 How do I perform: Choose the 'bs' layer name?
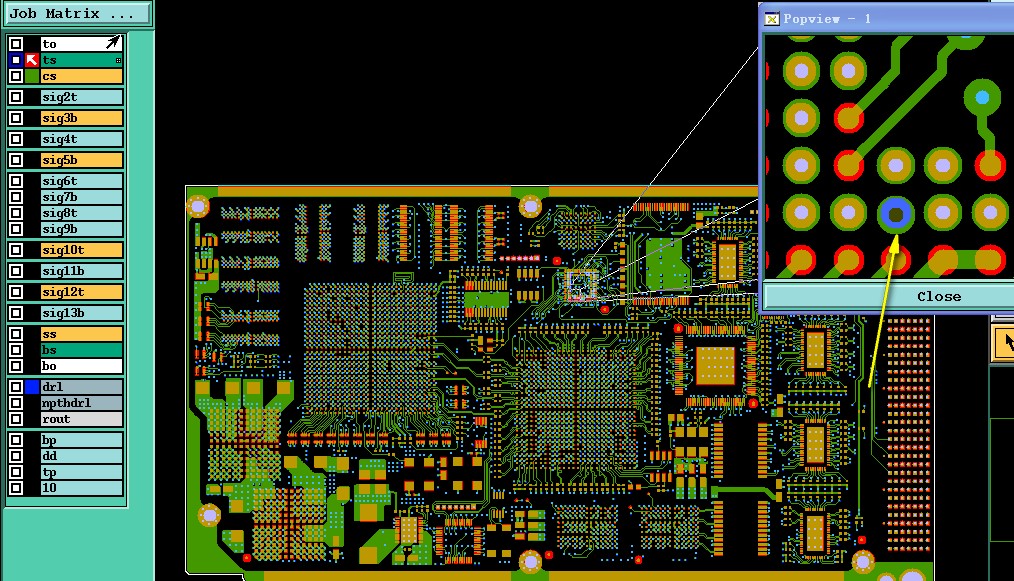click(81, 350)
